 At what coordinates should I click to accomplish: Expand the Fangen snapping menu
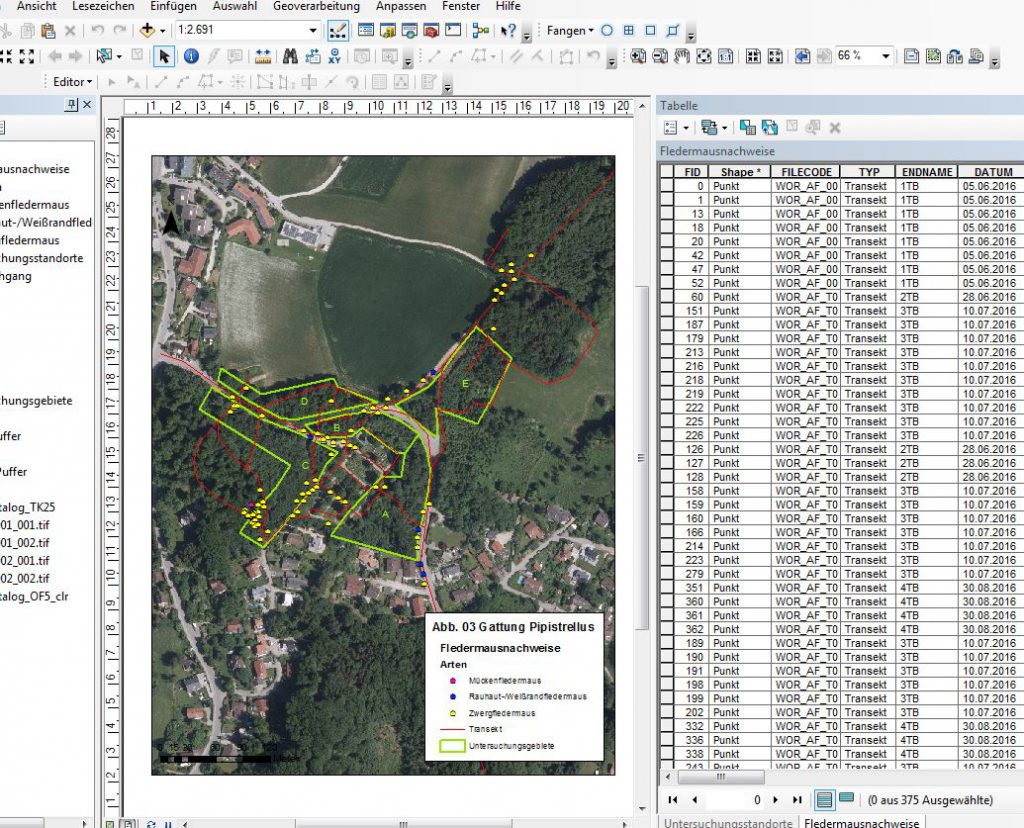(570, 31)
